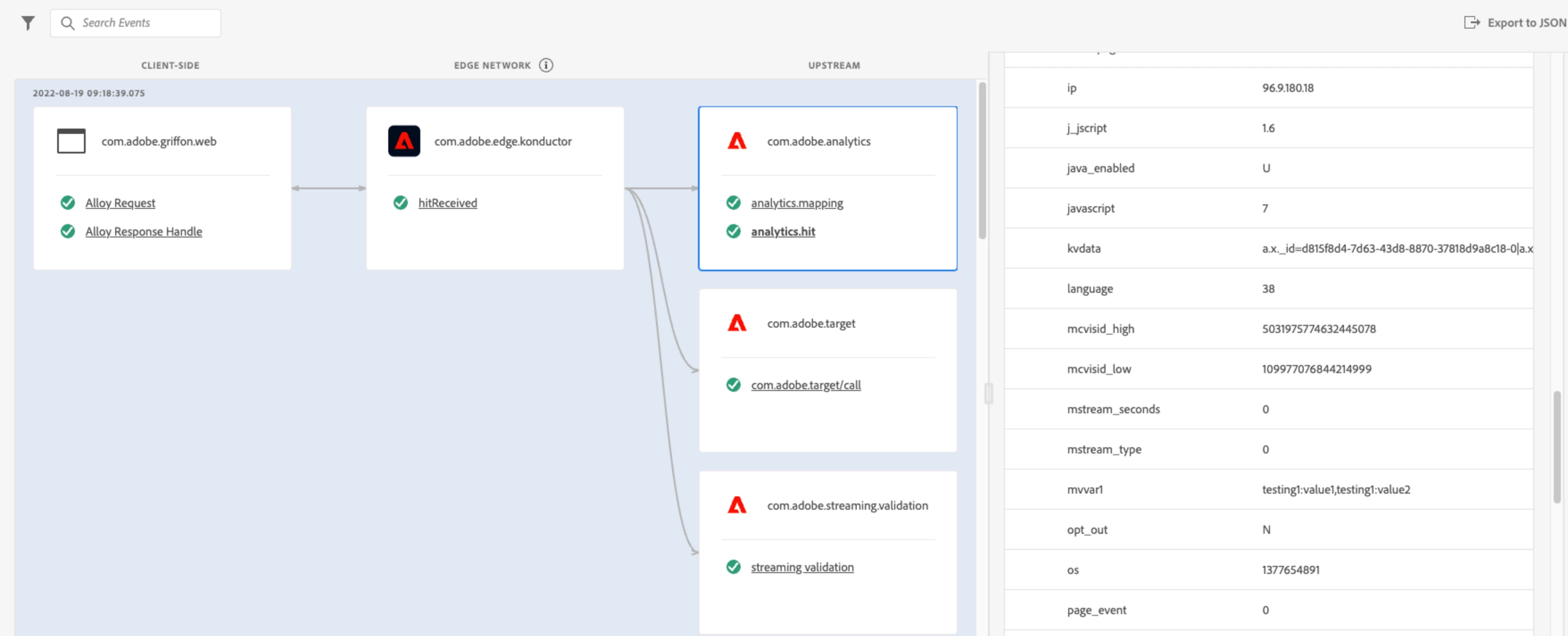Click the edge.konductor Adobe logo icon
Screen dimensions: 1568x636
tap(404, 141)
